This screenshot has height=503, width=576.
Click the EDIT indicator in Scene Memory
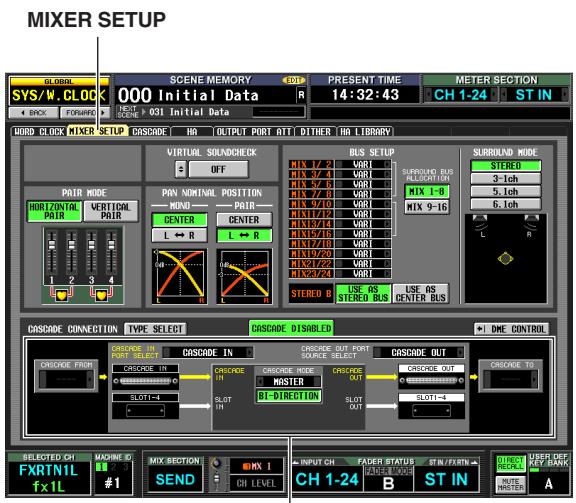[x=294, y=80]
